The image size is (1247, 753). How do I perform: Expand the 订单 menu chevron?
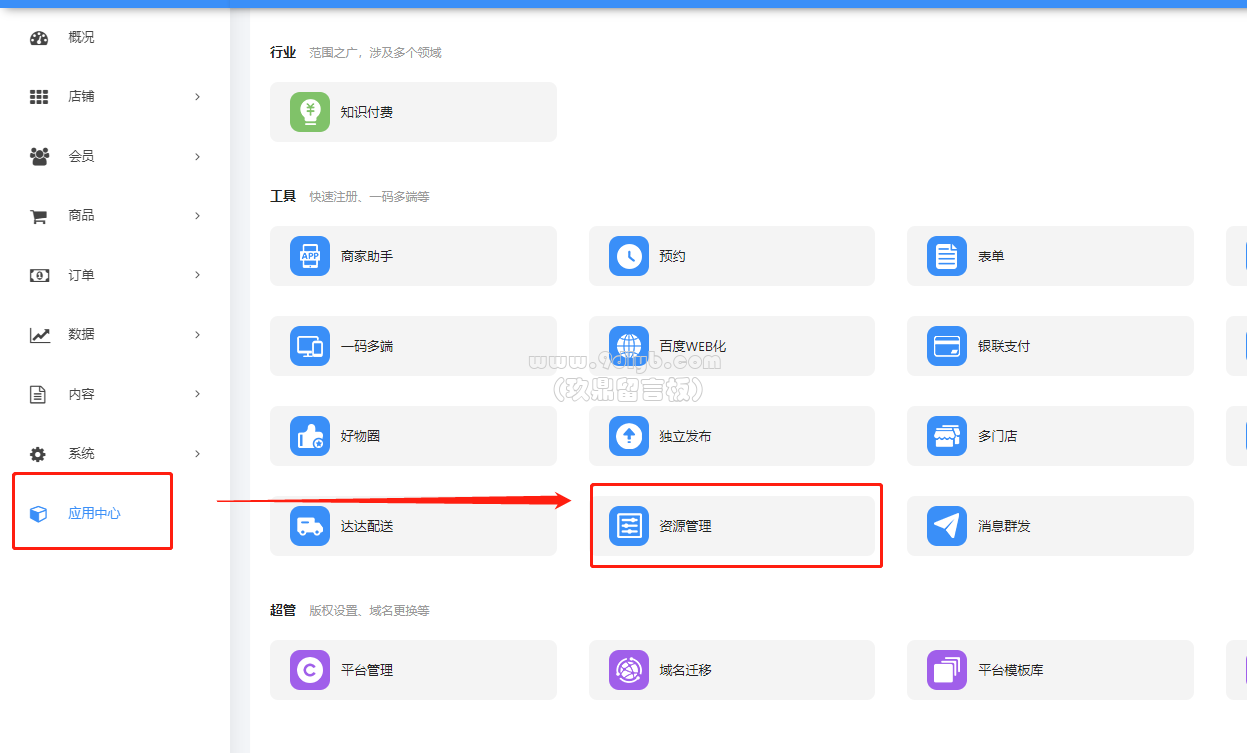[x=197, y=275]
